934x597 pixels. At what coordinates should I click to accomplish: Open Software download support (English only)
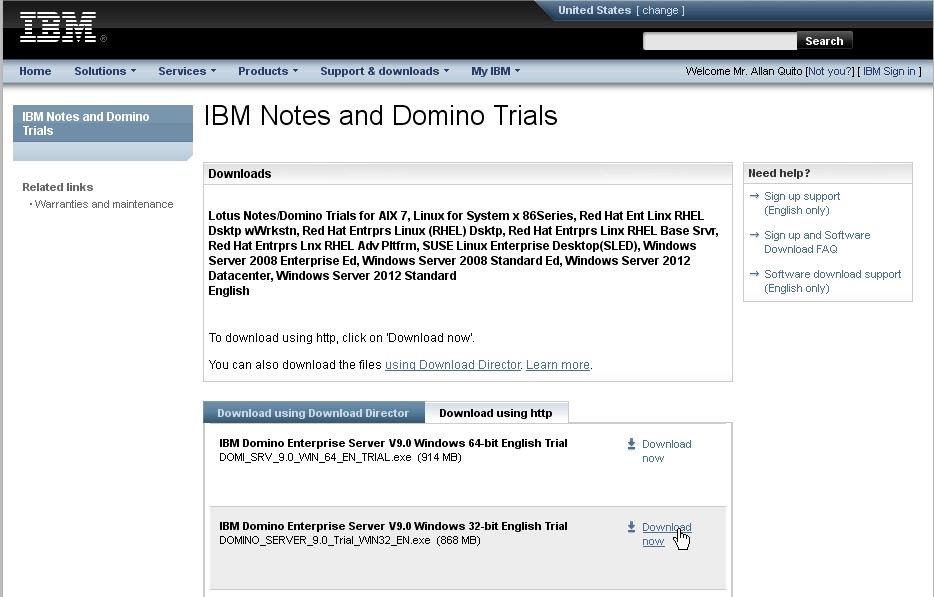[832, 281]
